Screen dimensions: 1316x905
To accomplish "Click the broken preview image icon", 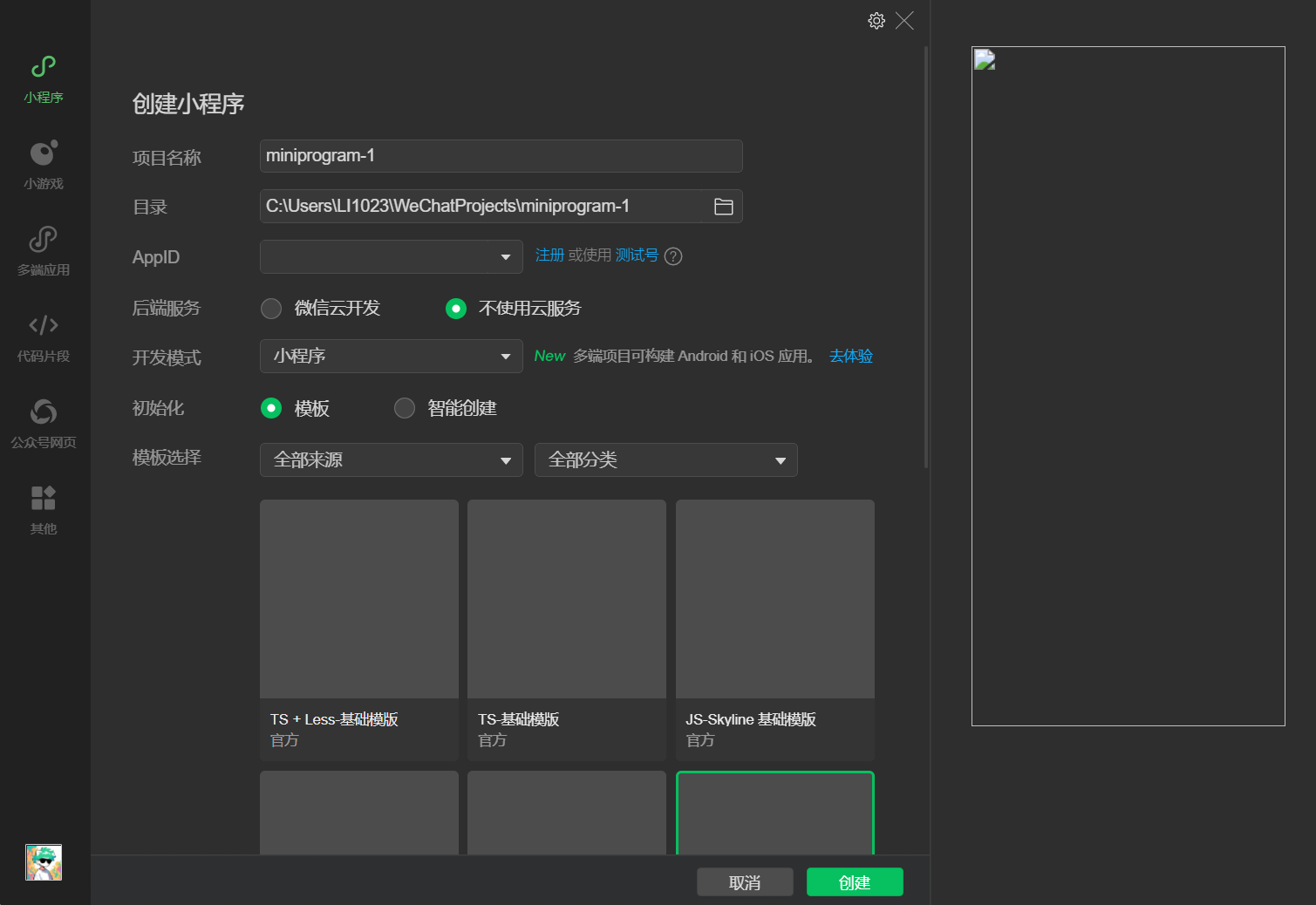I will 985,59.
